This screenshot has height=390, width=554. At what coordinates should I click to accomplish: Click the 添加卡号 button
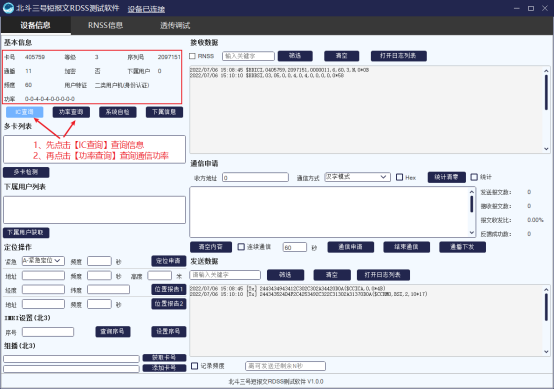coord(164,368)
